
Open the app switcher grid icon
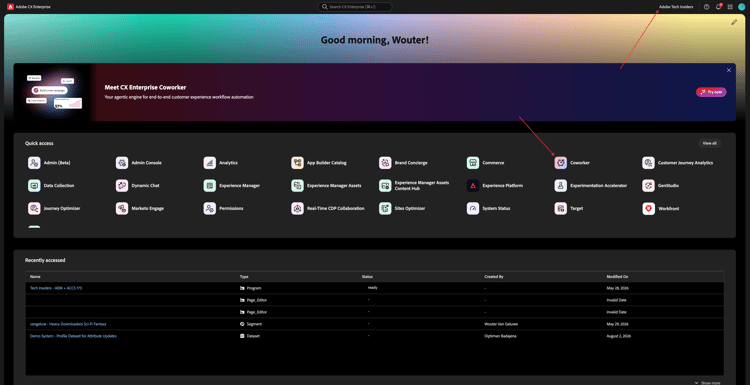coord(730,7)
